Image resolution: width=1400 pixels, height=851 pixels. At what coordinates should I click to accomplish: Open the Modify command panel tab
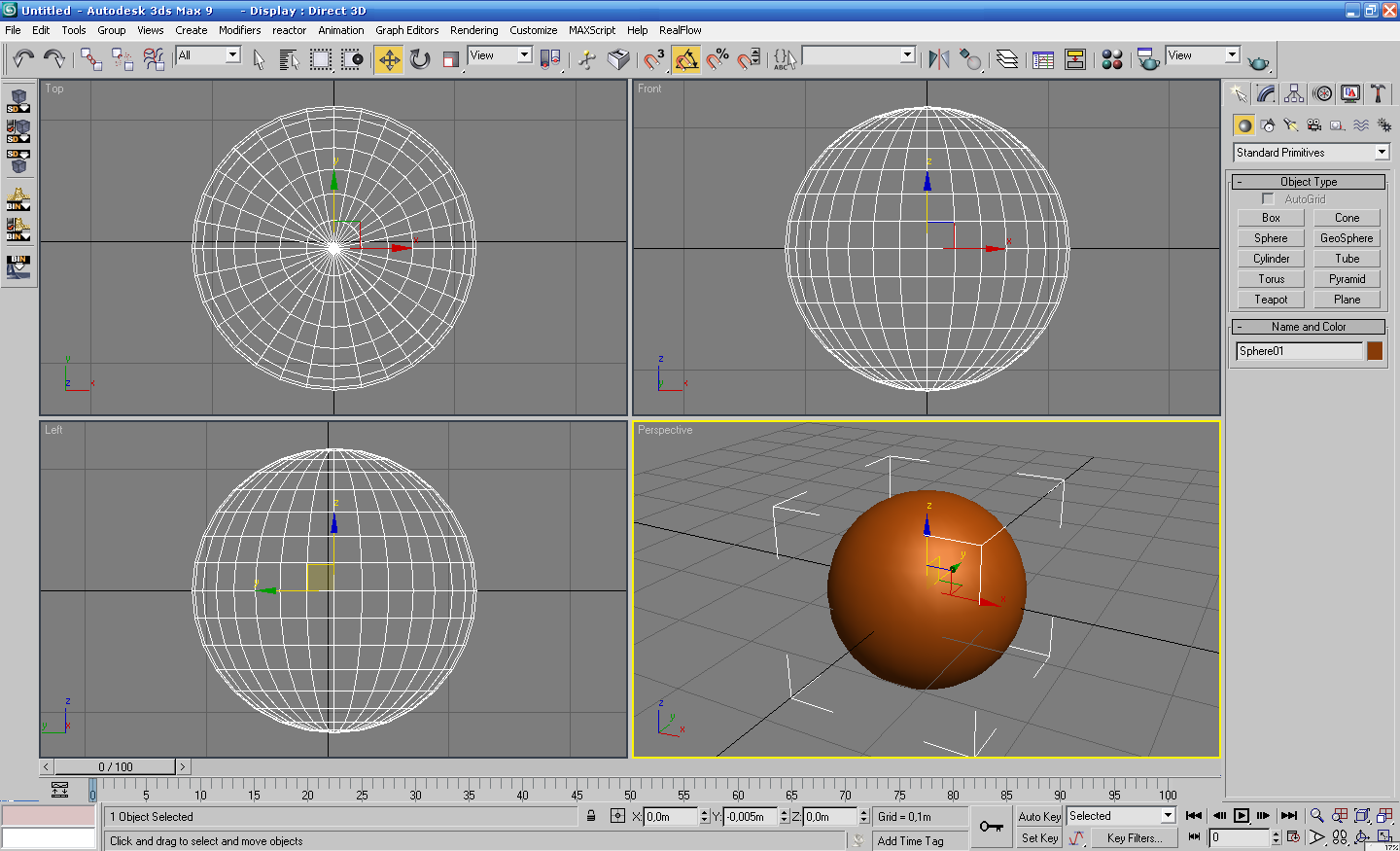(1266, 93)
